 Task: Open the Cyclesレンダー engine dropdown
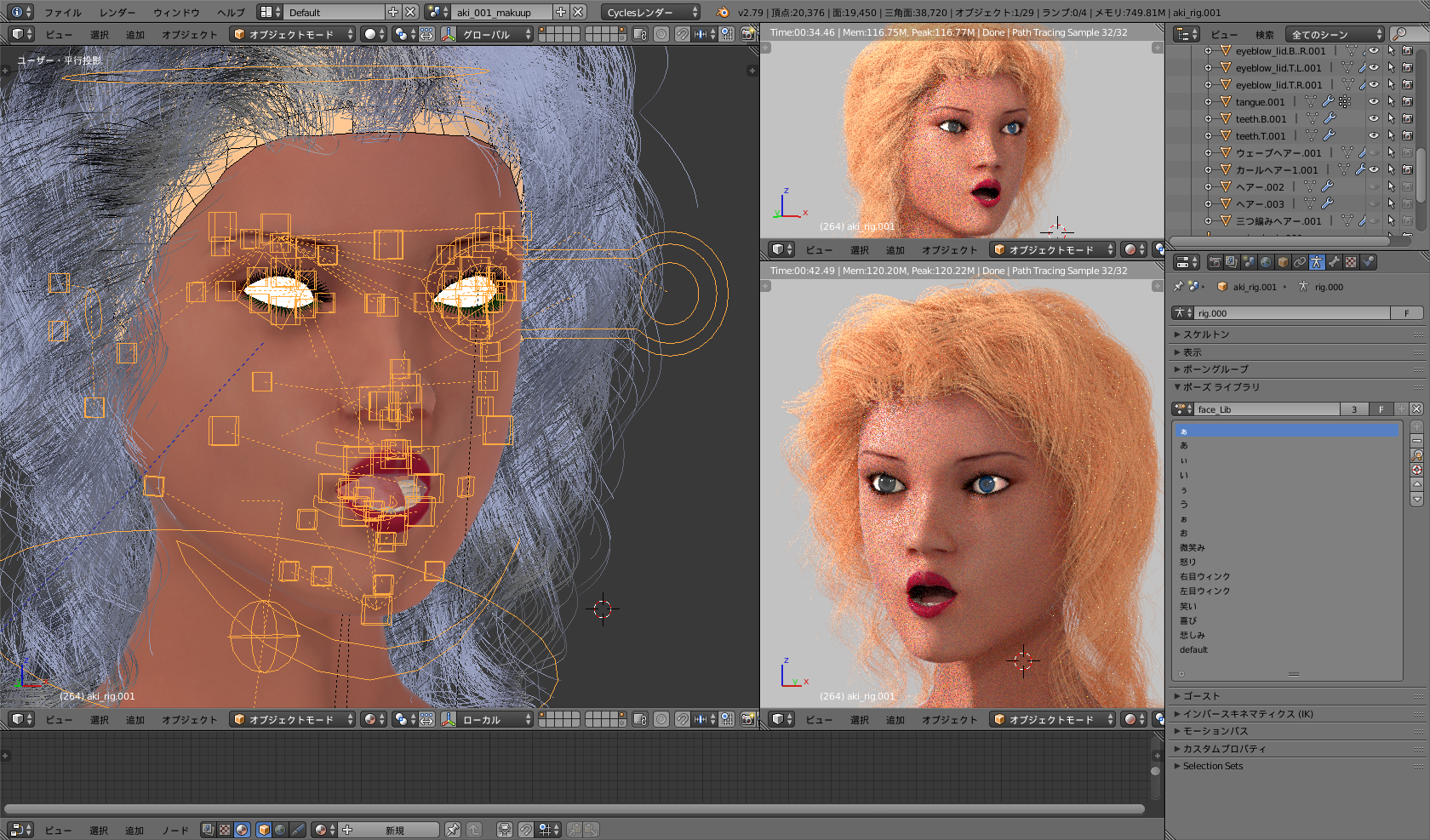coord(651,12)
